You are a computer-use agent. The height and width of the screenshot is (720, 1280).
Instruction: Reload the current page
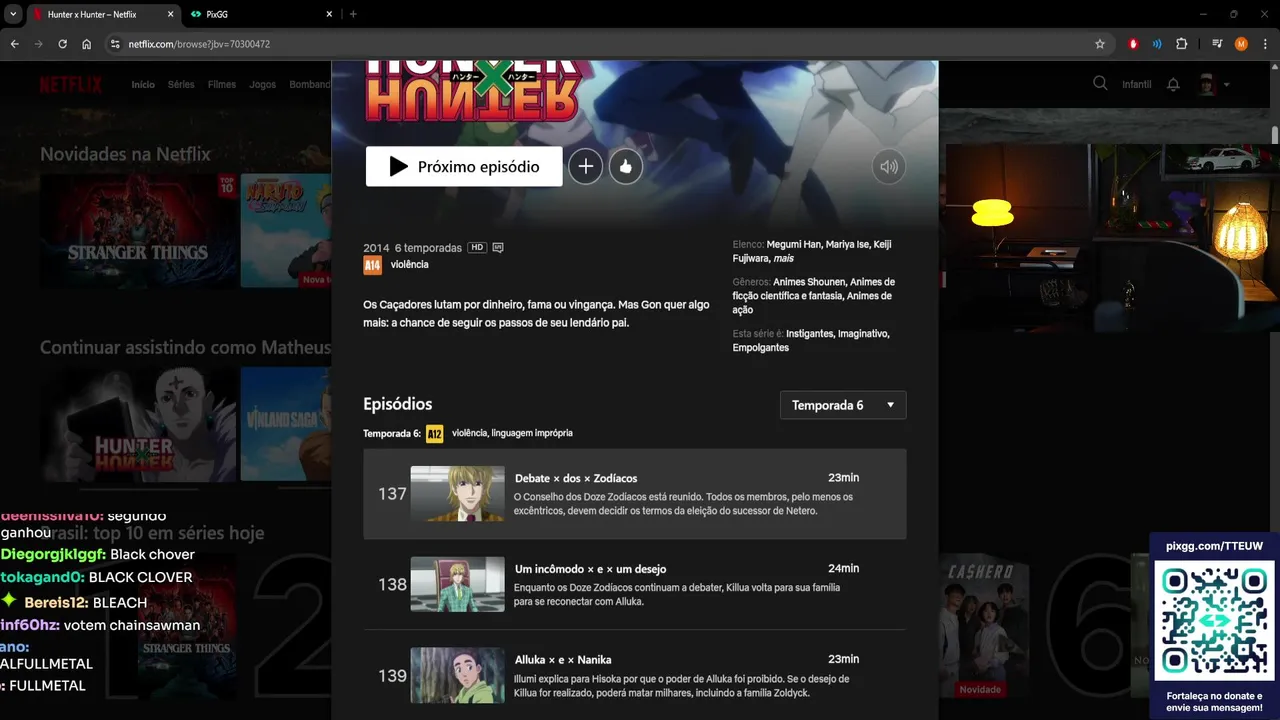click(63, 44)
